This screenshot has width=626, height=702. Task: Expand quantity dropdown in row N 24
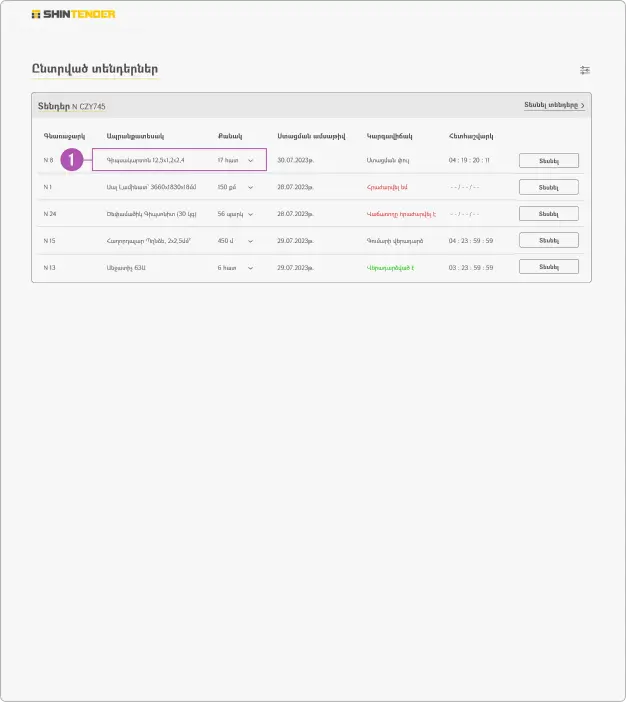click(250, 214)
